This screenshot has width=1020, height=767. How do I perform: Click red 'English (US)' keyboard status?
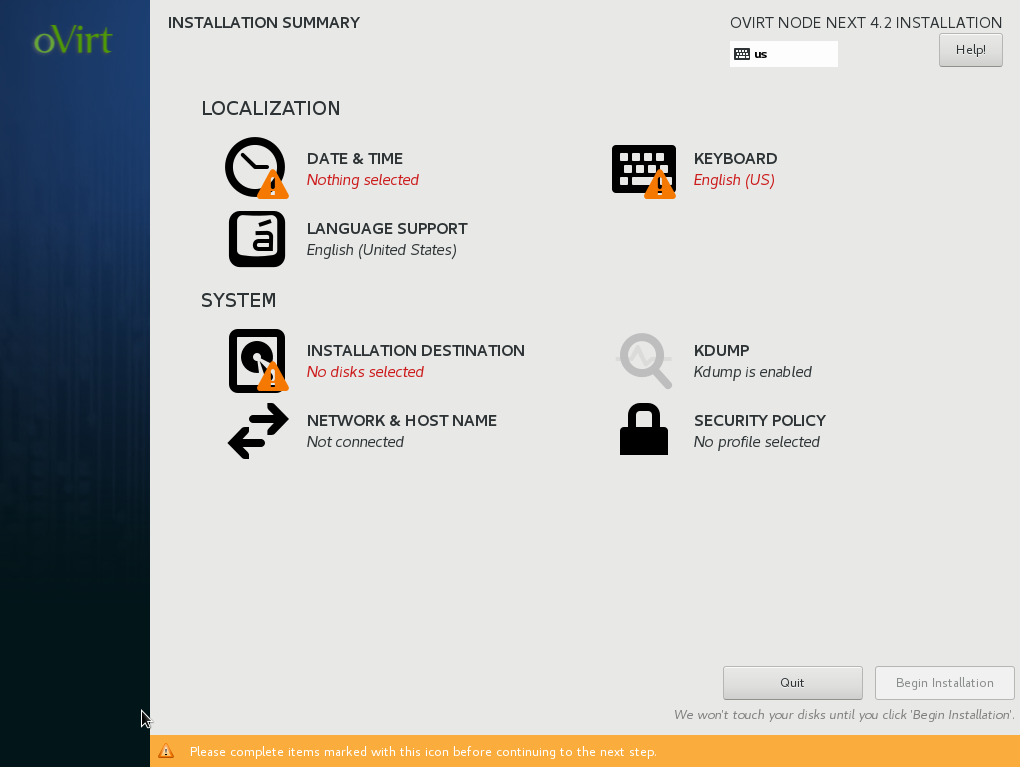coord(734,180)
